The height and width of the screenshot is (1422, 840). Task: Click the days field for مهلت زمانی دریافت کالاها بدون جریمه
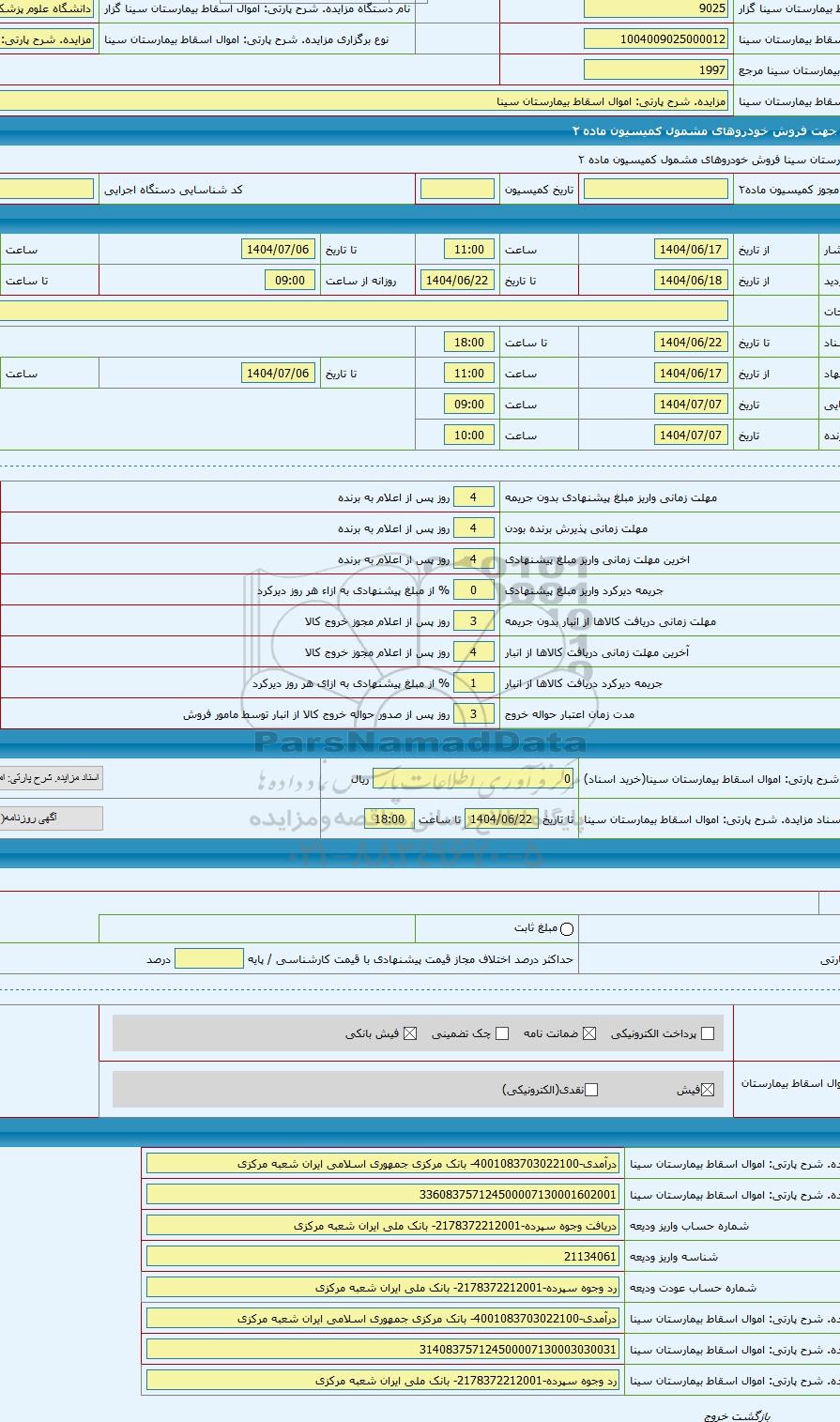pos(474,621)
